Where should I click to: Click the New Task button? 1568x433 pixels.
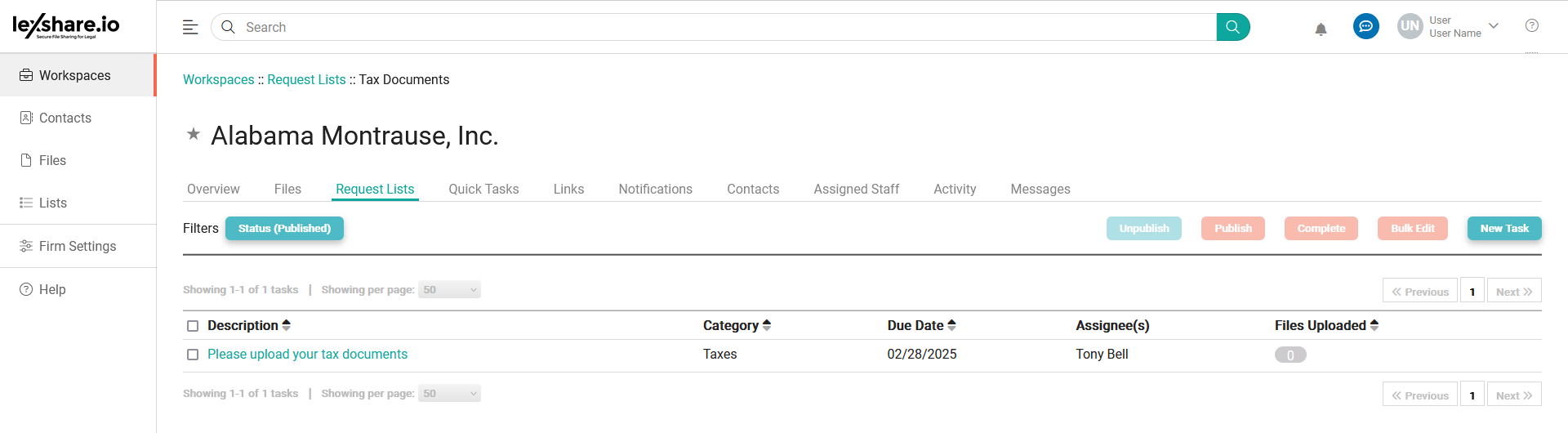(x=1503, y=229)
